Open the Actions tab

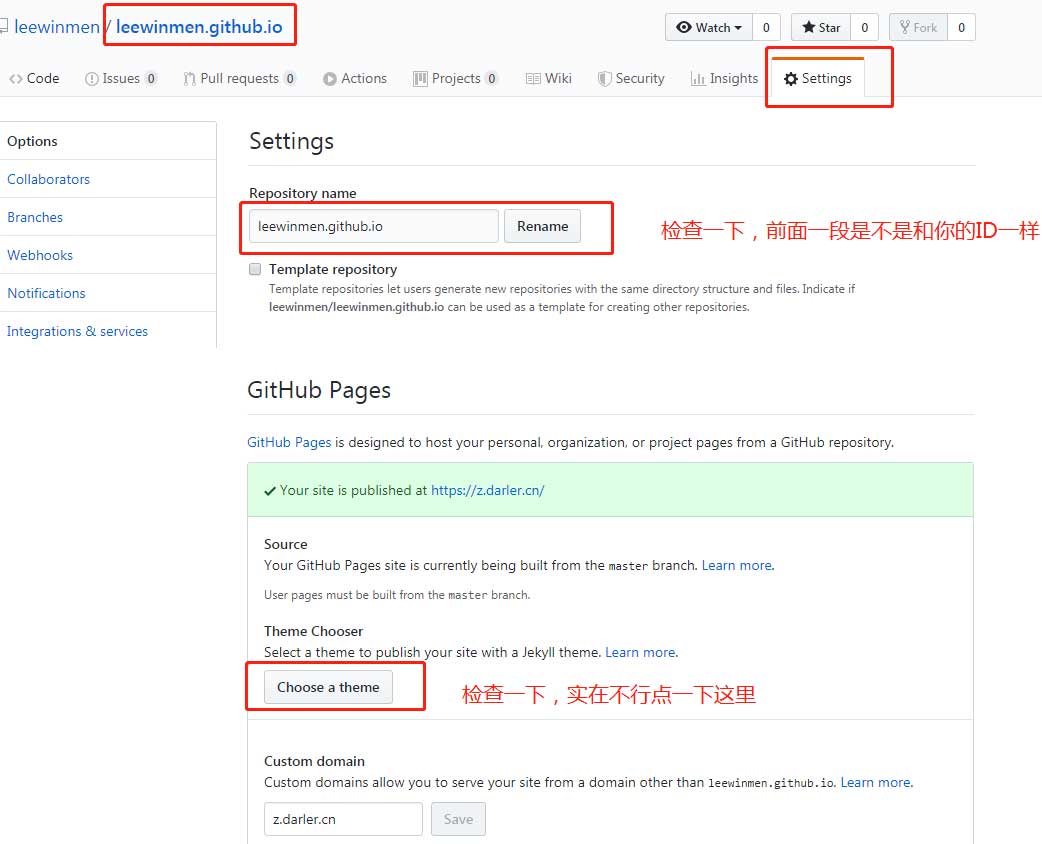pyautogui.click(x=355, y=78)
